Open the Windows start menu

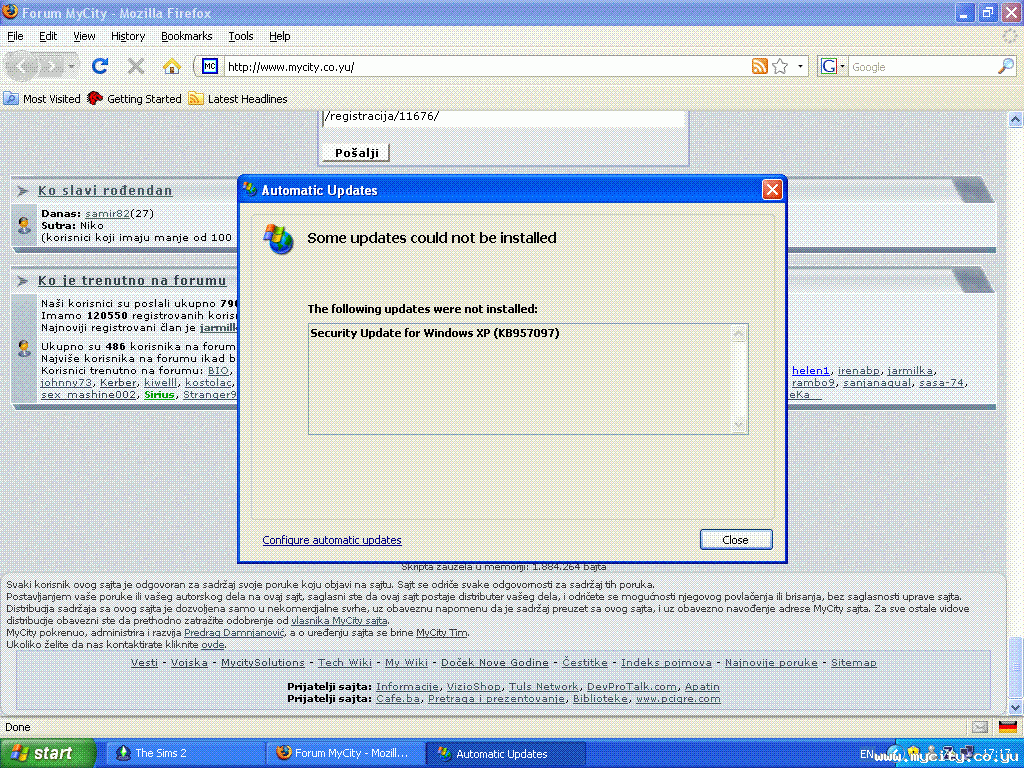(47, 753)
